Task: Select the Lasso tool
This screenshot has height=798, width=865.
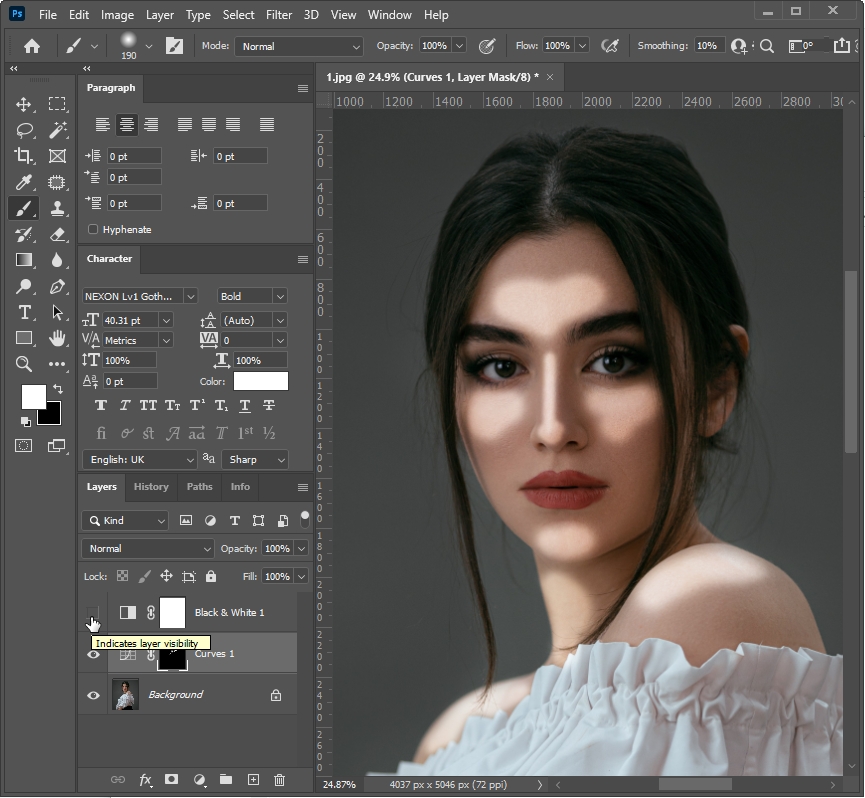Action: click(x=23, y=130)
